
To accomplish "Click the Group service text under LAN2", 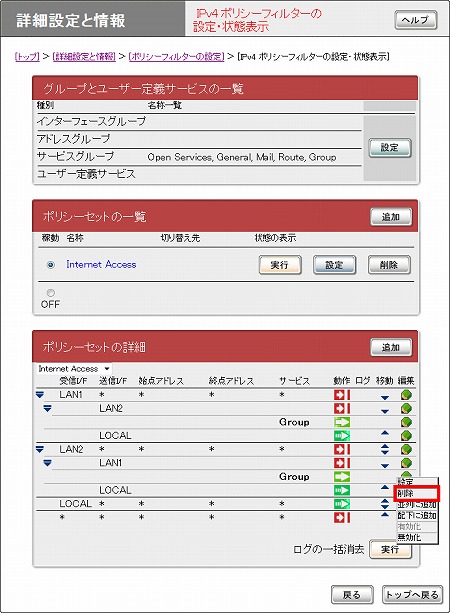I will click(294, 477).
